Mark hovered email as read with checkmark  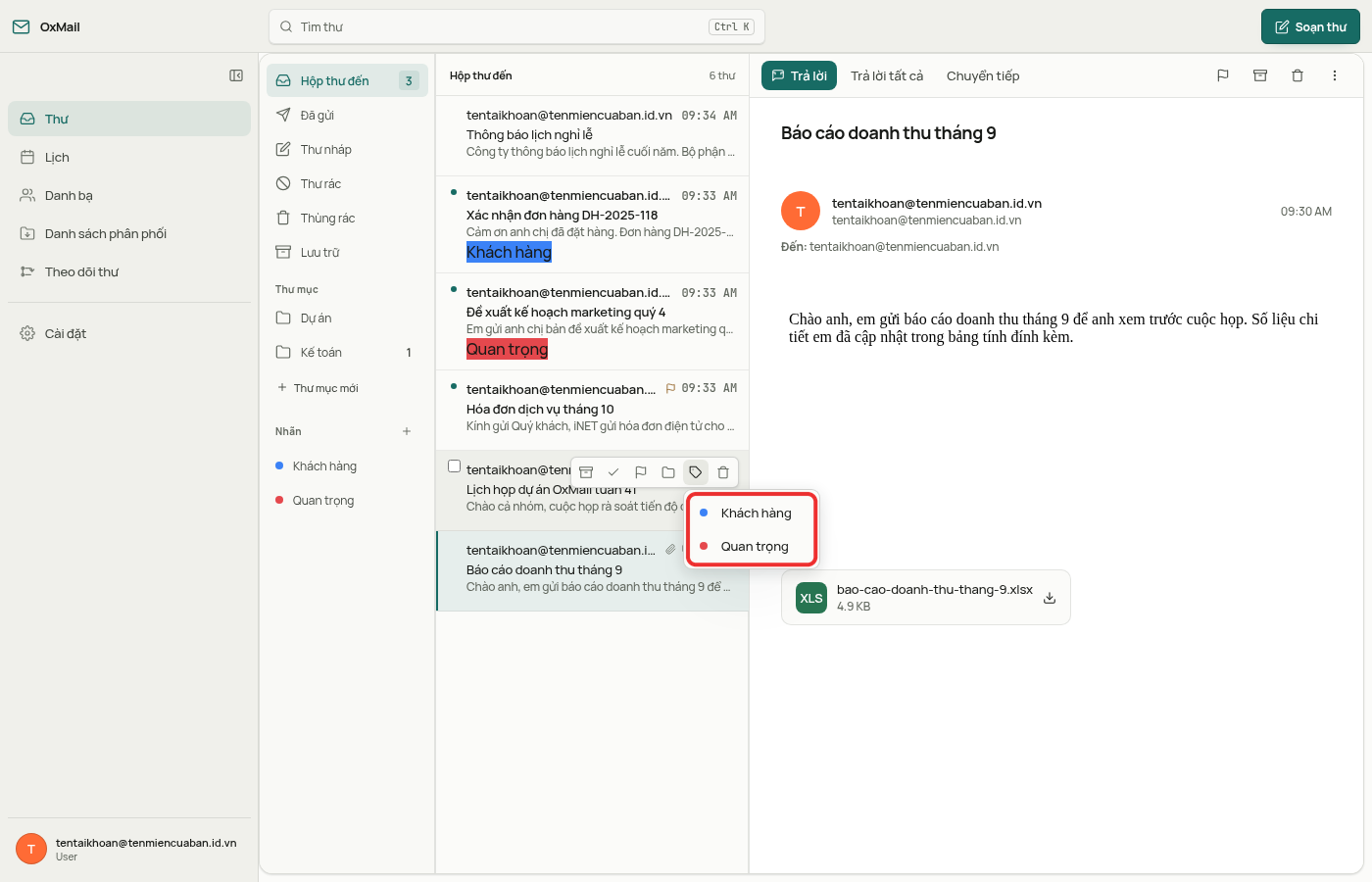[613, 472]
